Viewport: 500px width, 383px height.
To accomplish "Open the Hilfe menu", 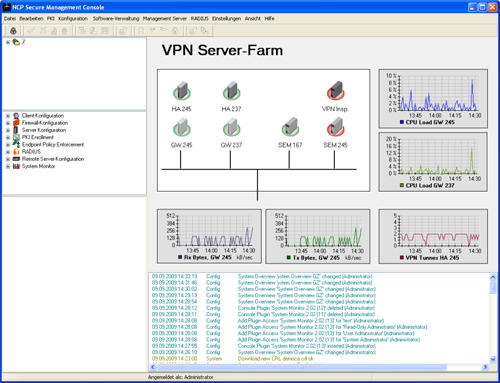I will pos(269,19).
